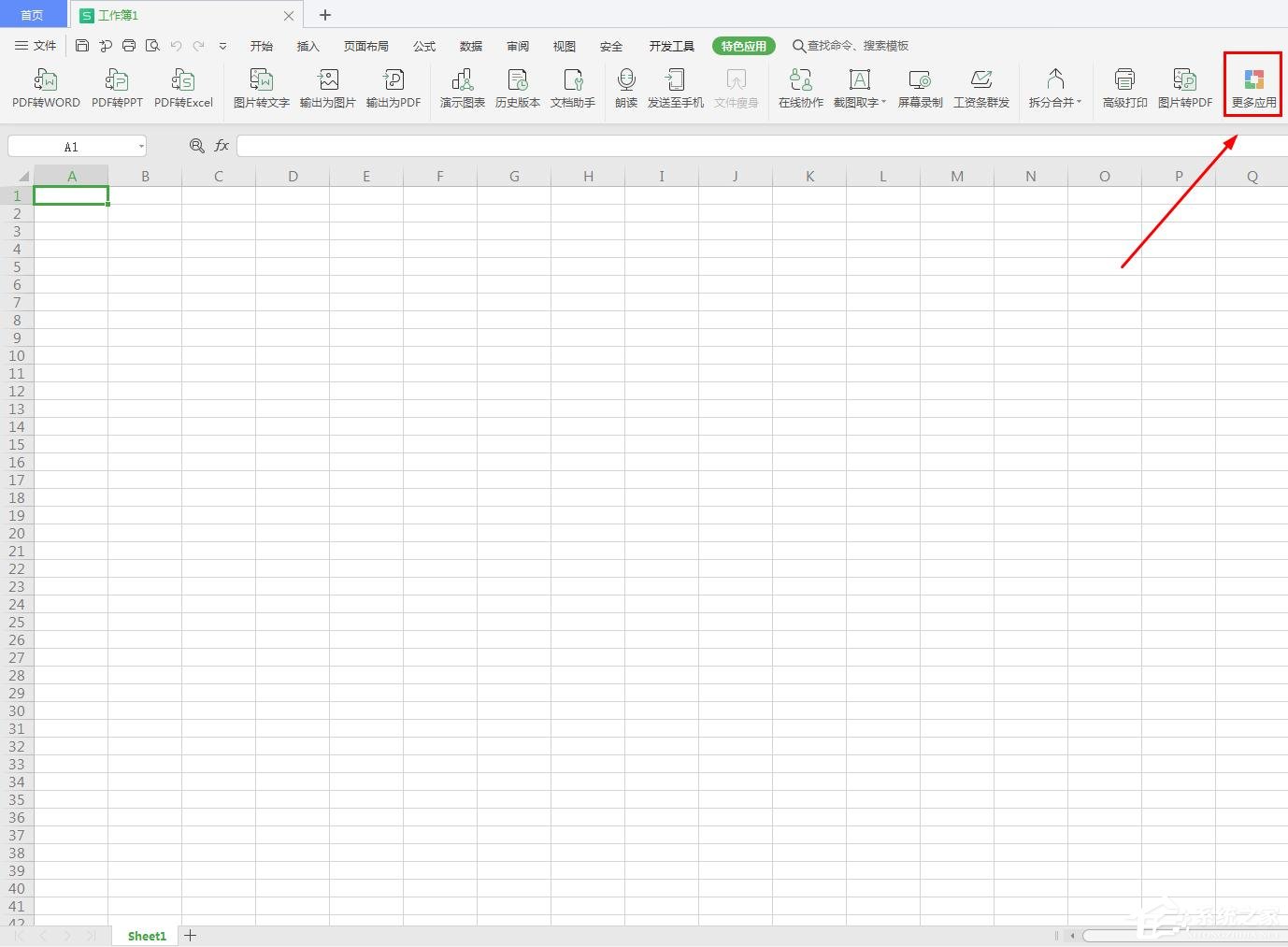Select column M header
Screen dimensions: 1288x947
coord(957,176)
